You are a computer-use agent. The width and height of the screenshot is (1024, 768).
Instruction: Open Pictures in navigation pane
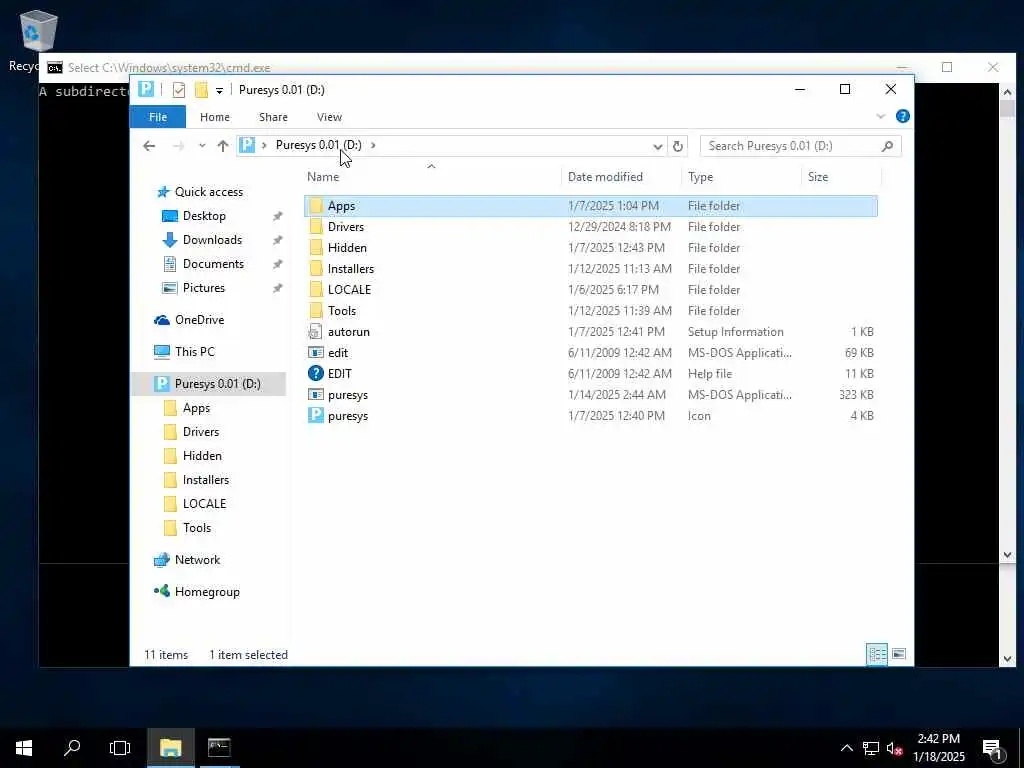(x=204, y=288)
